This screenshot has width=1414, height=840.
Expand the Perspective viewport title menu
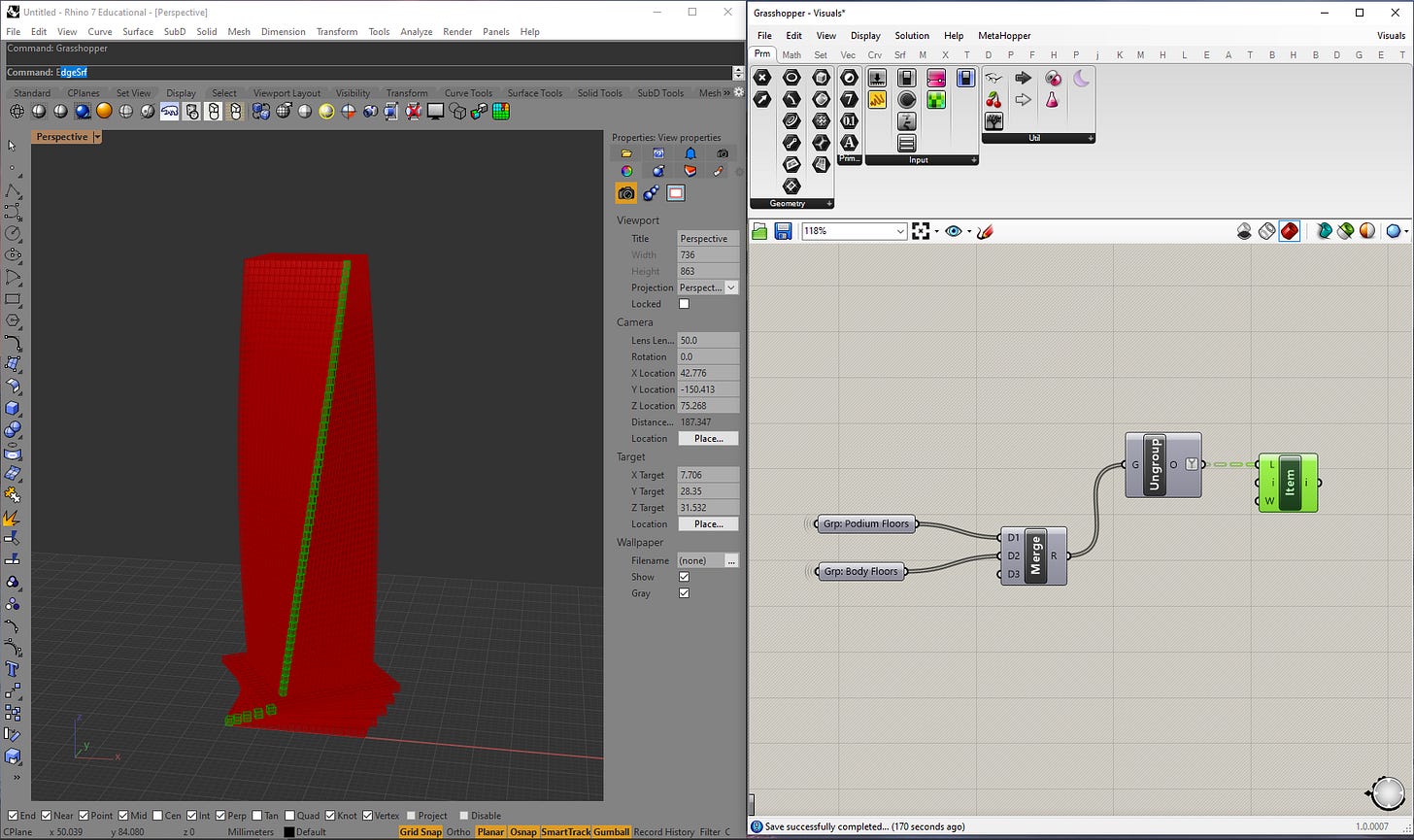tap(97, 137)
